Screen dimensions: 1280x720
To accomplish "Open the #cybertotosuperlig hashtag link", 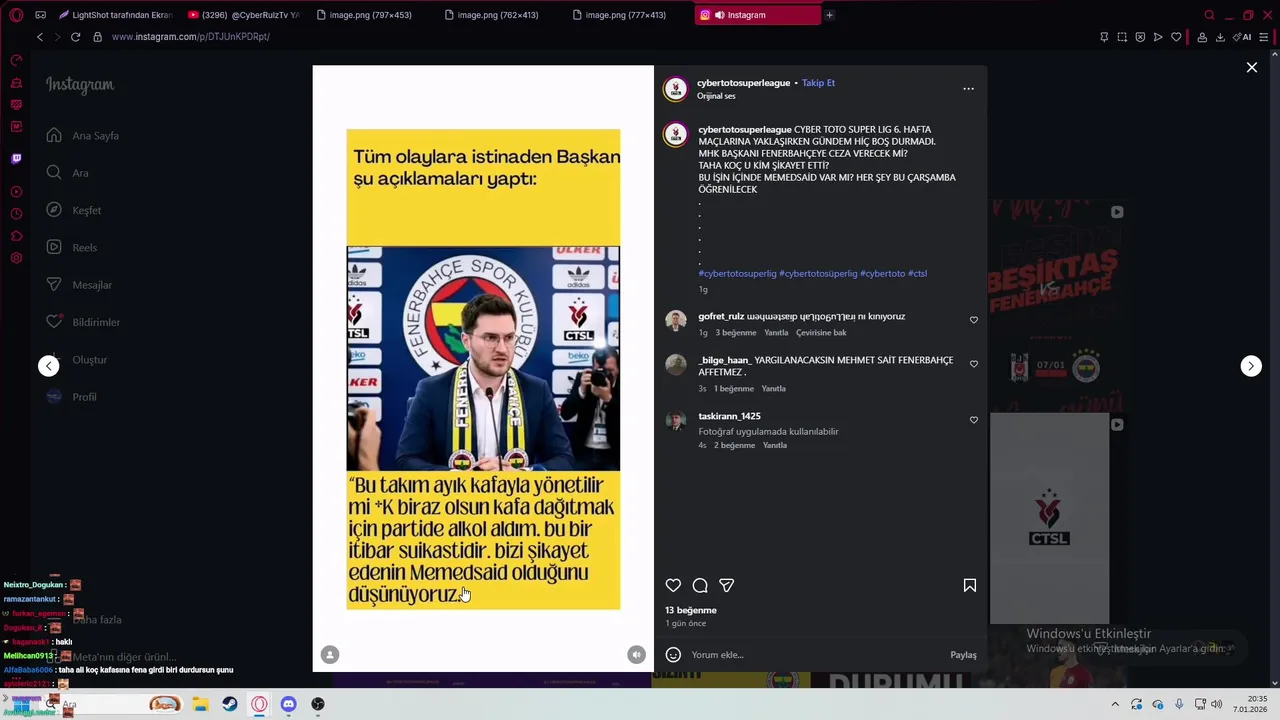I will click(737, 274).
